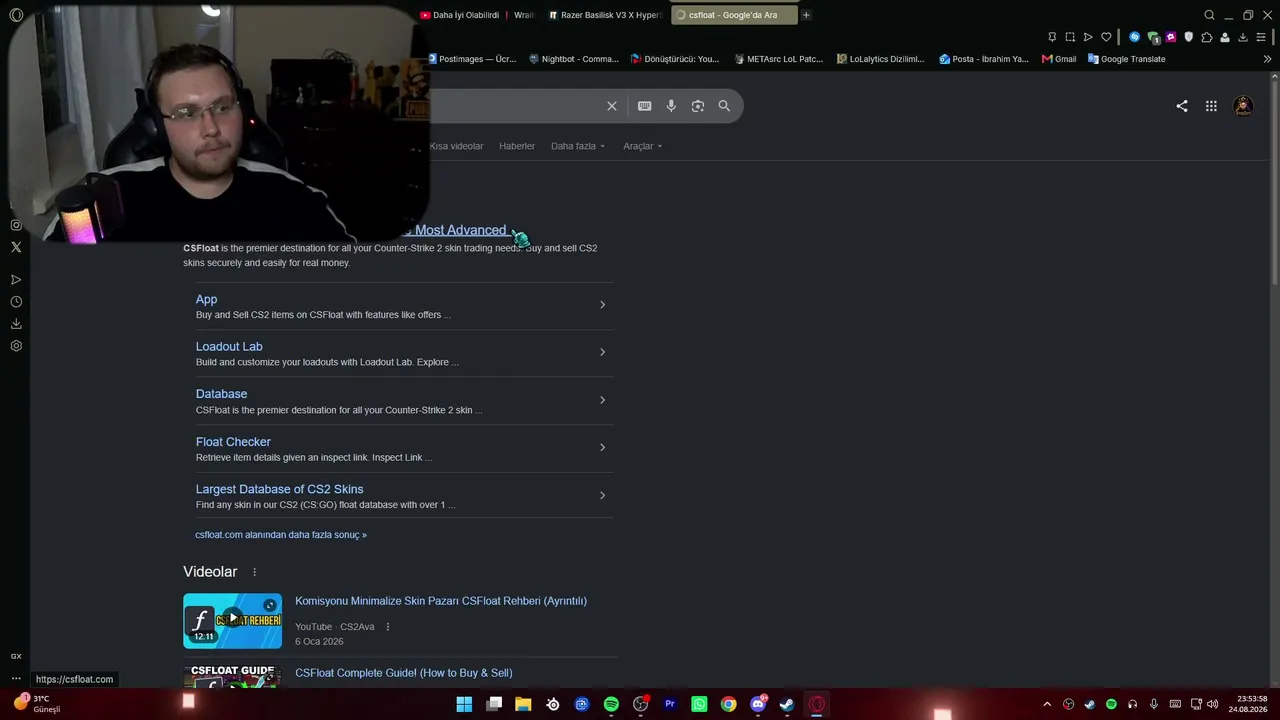Screen dimensions: 1280x720
Task: Open Google Chrome from the taskbar
Action: click(x=729, y=704)
